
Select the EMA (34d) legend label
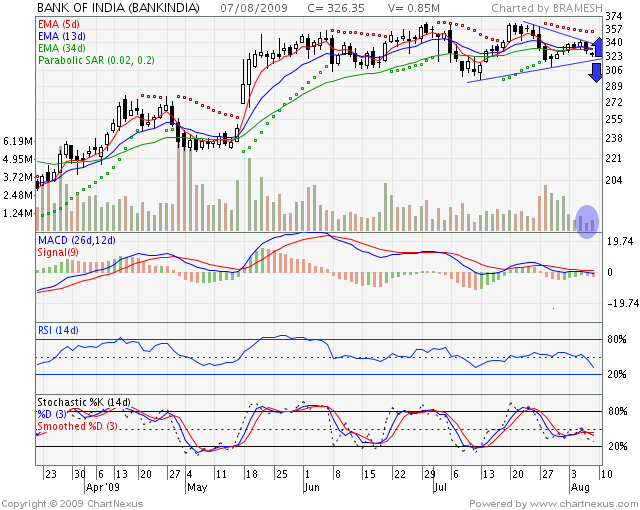(62, 49)
